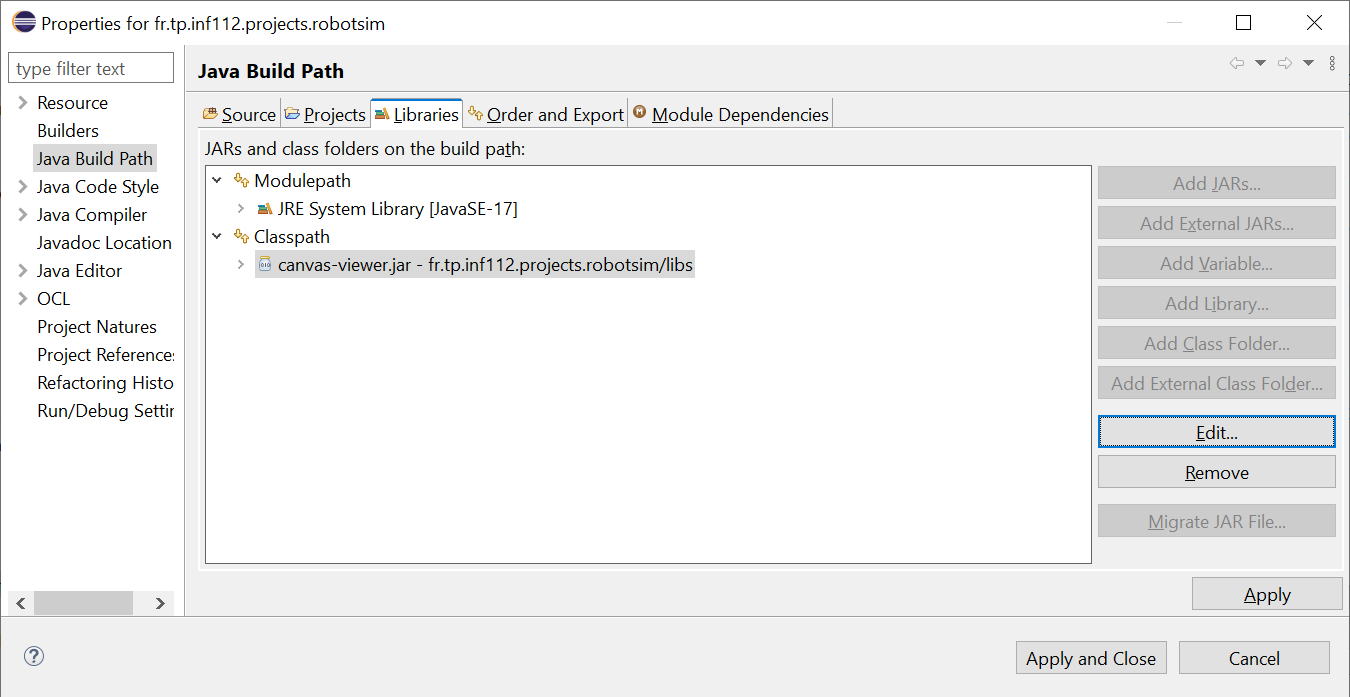Click the Apply and Close button
1350x697 pixels.
[1090, 658]
